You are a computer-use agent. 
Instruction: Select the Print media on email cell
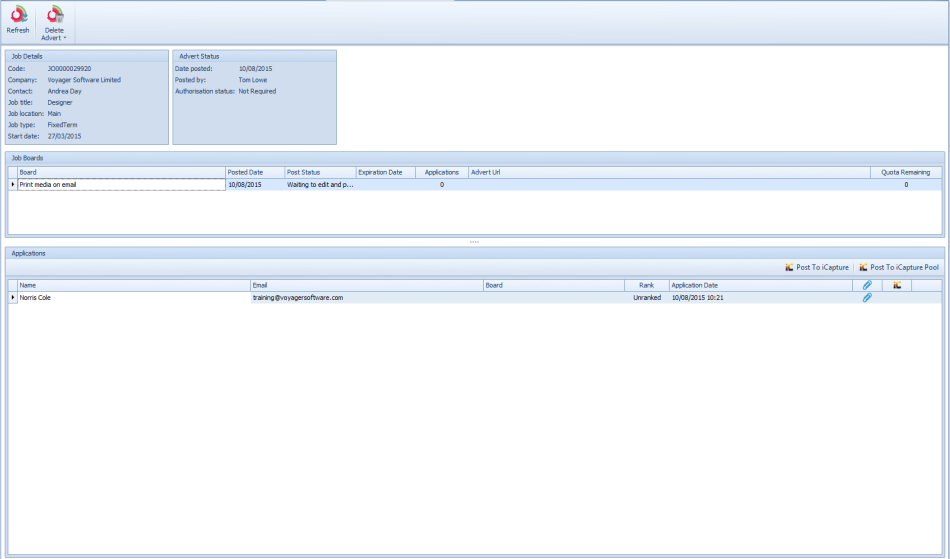point(121,185)
